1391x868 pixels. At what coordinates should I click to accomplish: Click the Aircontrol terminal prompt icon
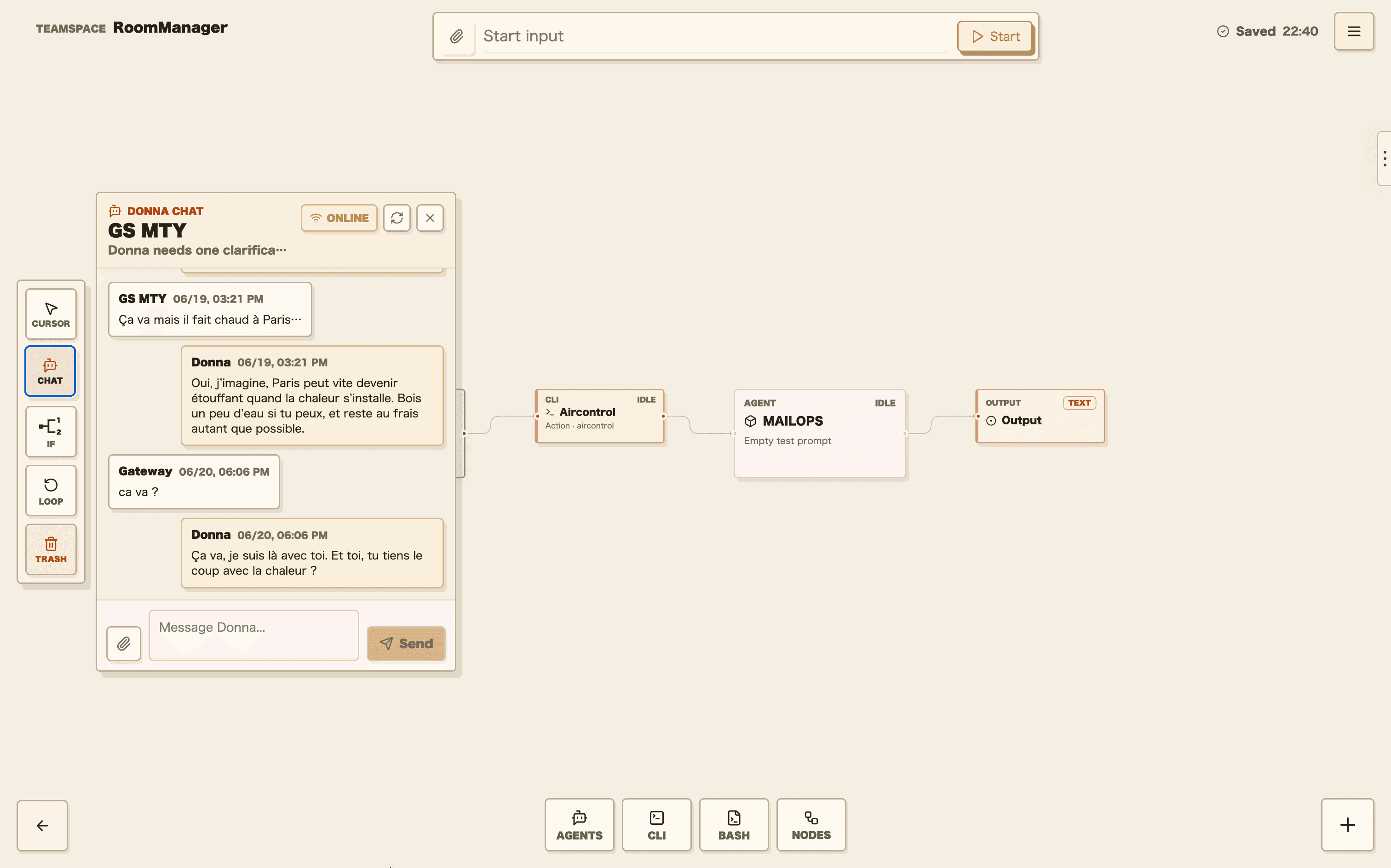click(550, 412)
